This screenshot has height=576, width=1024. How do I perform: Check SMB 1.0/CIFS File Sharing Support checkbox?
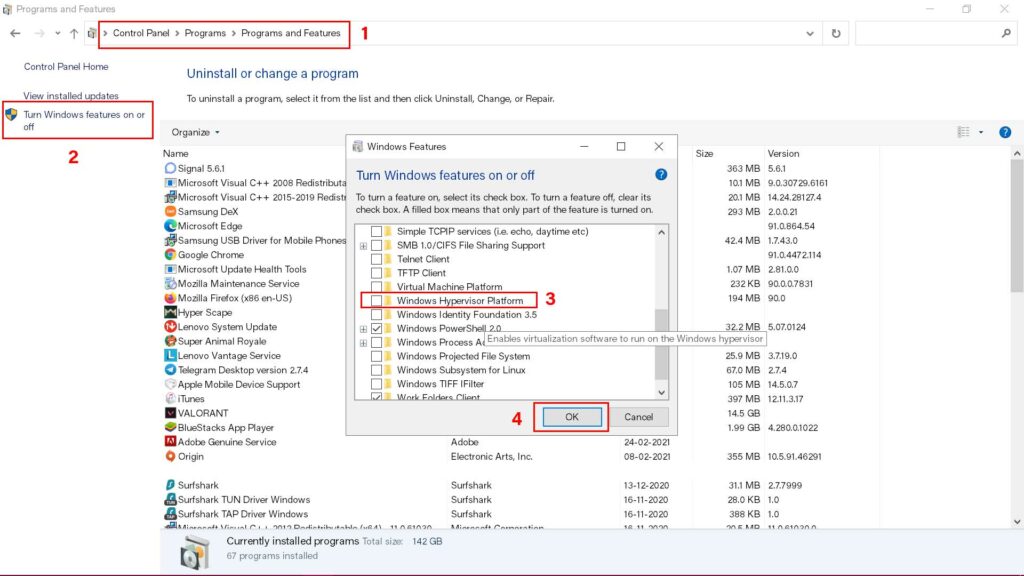tap(376, 246)
